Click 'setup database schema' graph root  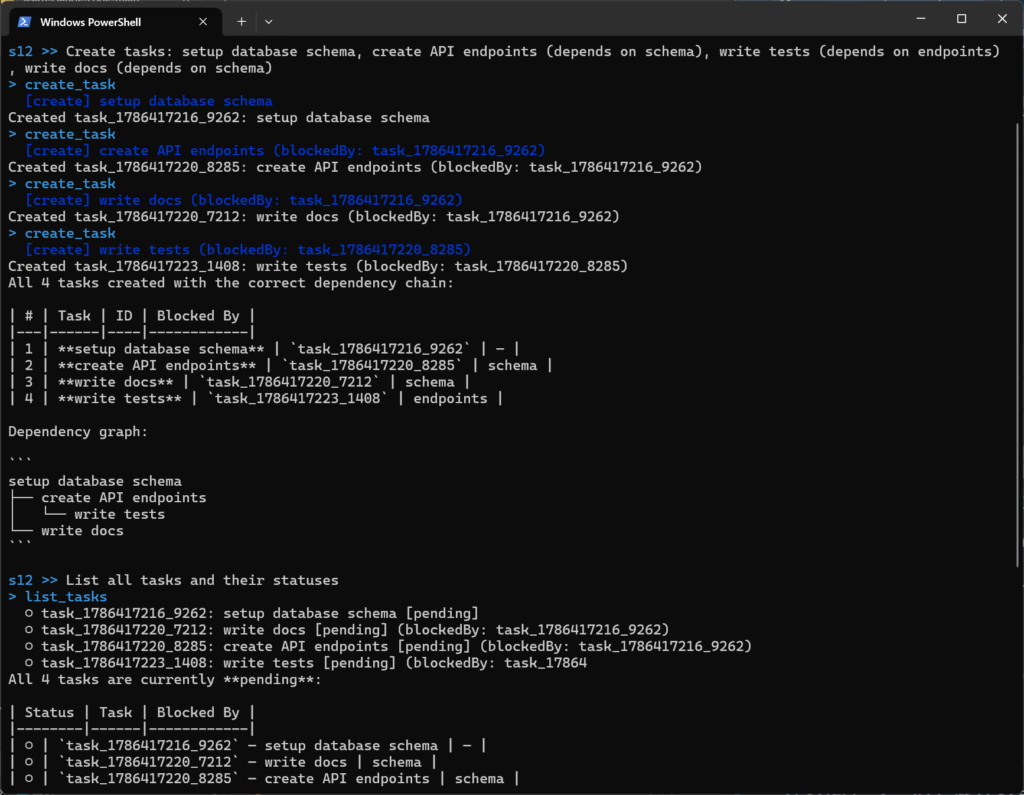[x=95, y=481]
